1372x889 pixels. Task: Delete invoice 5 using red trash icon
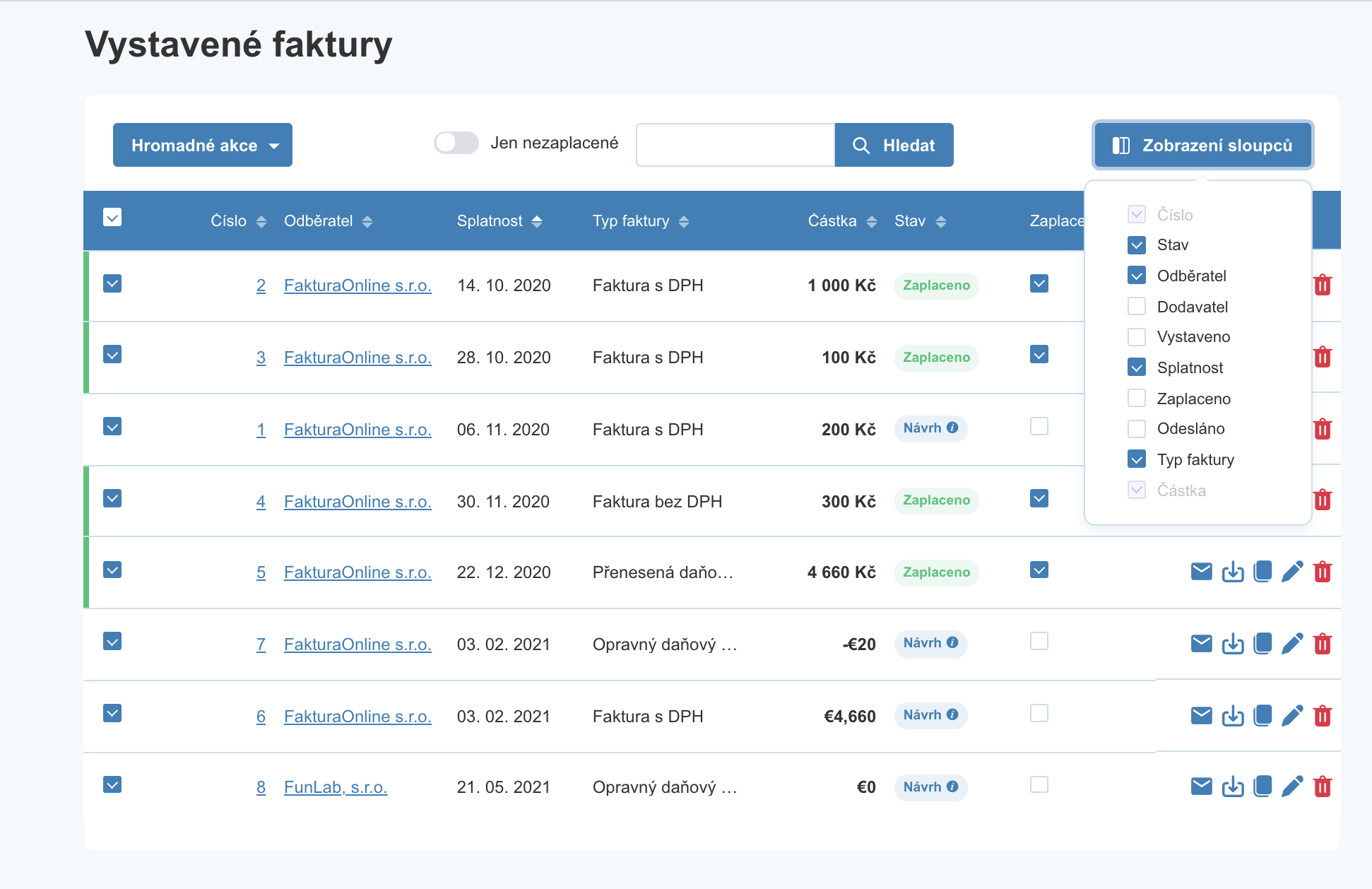coord(1323,572)
